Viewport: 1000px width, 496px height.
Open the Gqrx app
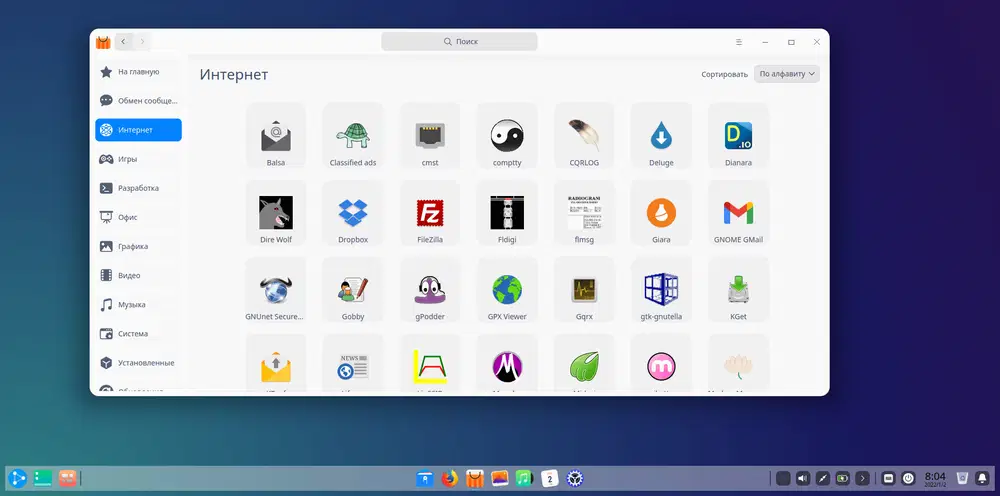pyautogui.click(x=584, y=290)
